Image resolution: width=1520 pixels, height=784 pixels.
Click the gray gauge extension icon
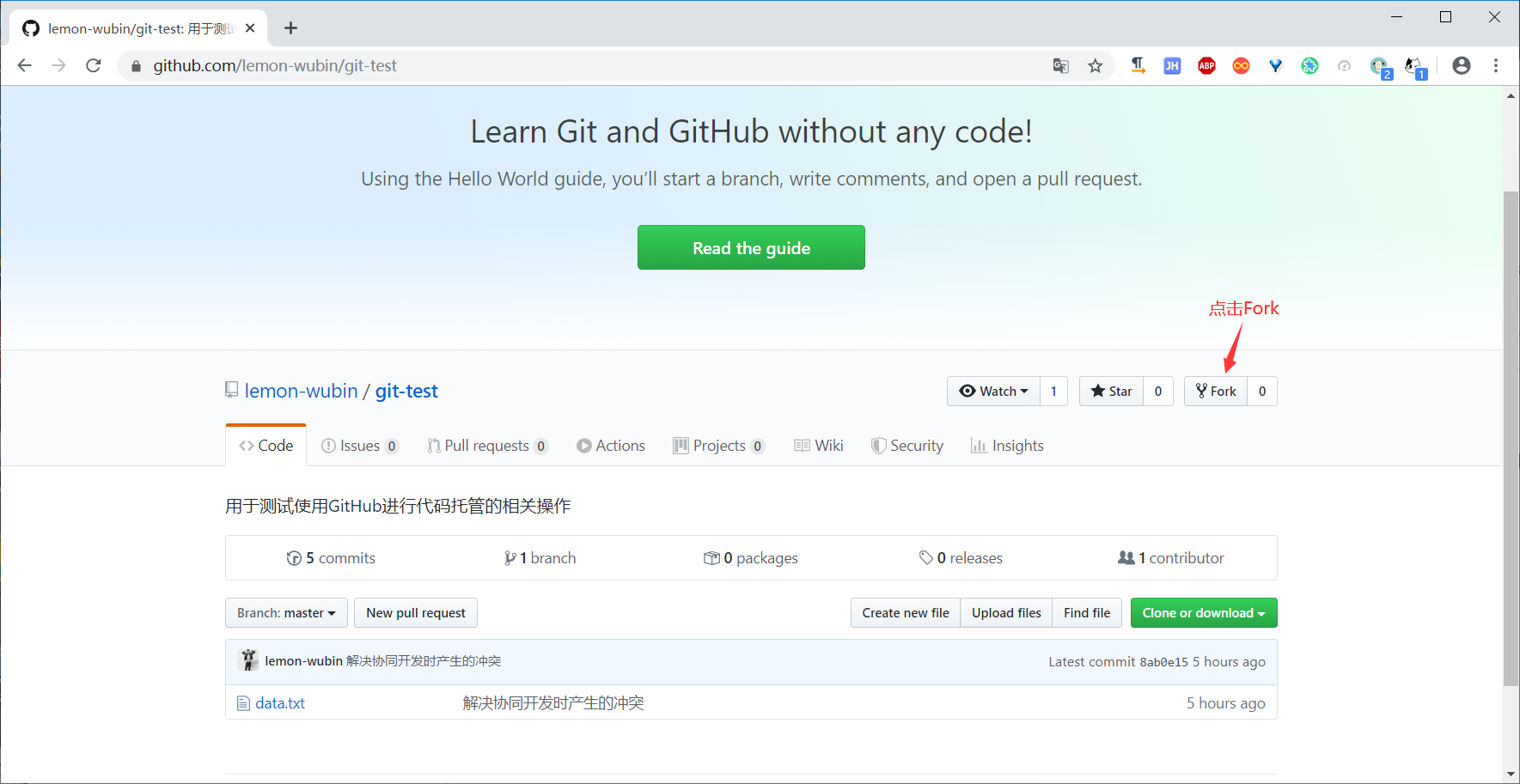(1344, 66)
